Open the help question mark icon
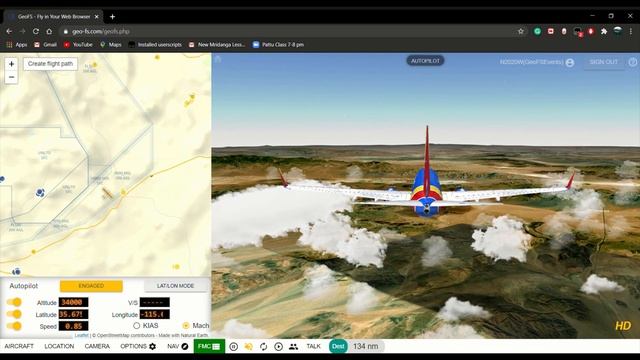The height and width of the screenshot is (360, 640). [x=633, y=62]
